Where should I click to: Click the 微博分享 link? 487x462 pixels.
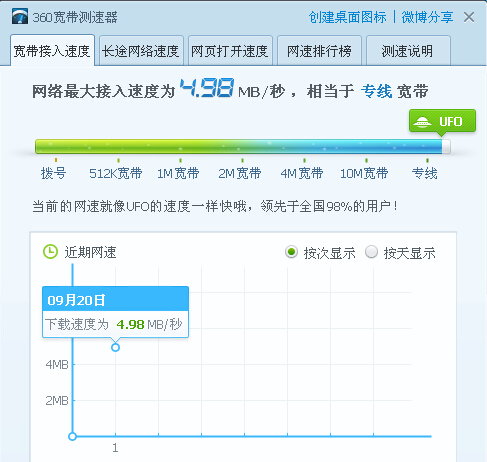point(427,17)
